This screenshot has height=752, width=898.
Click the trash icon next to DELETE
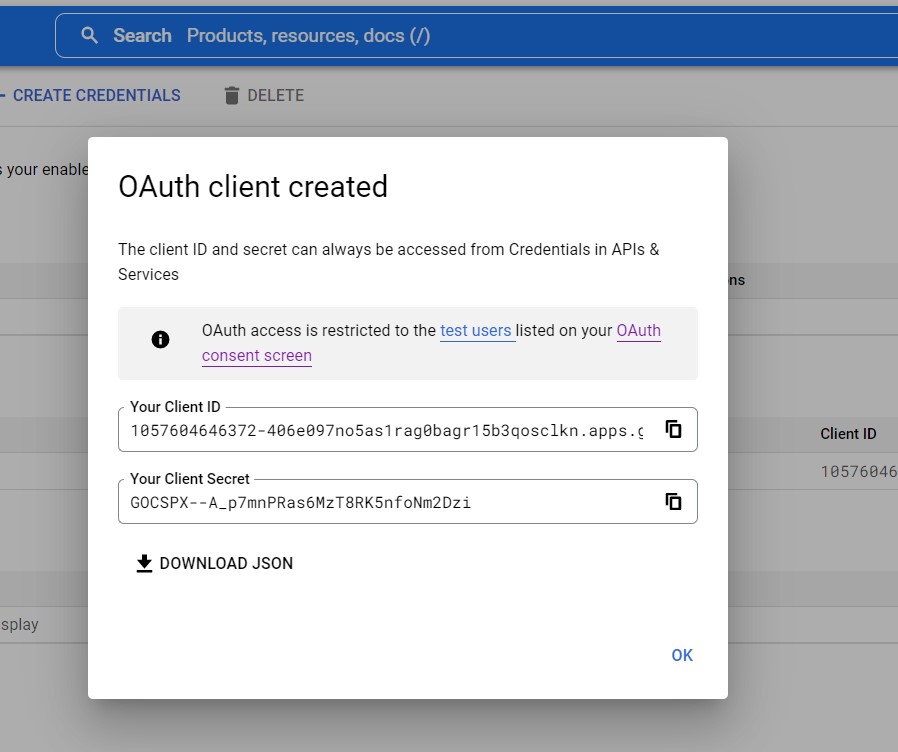[231, 95]
